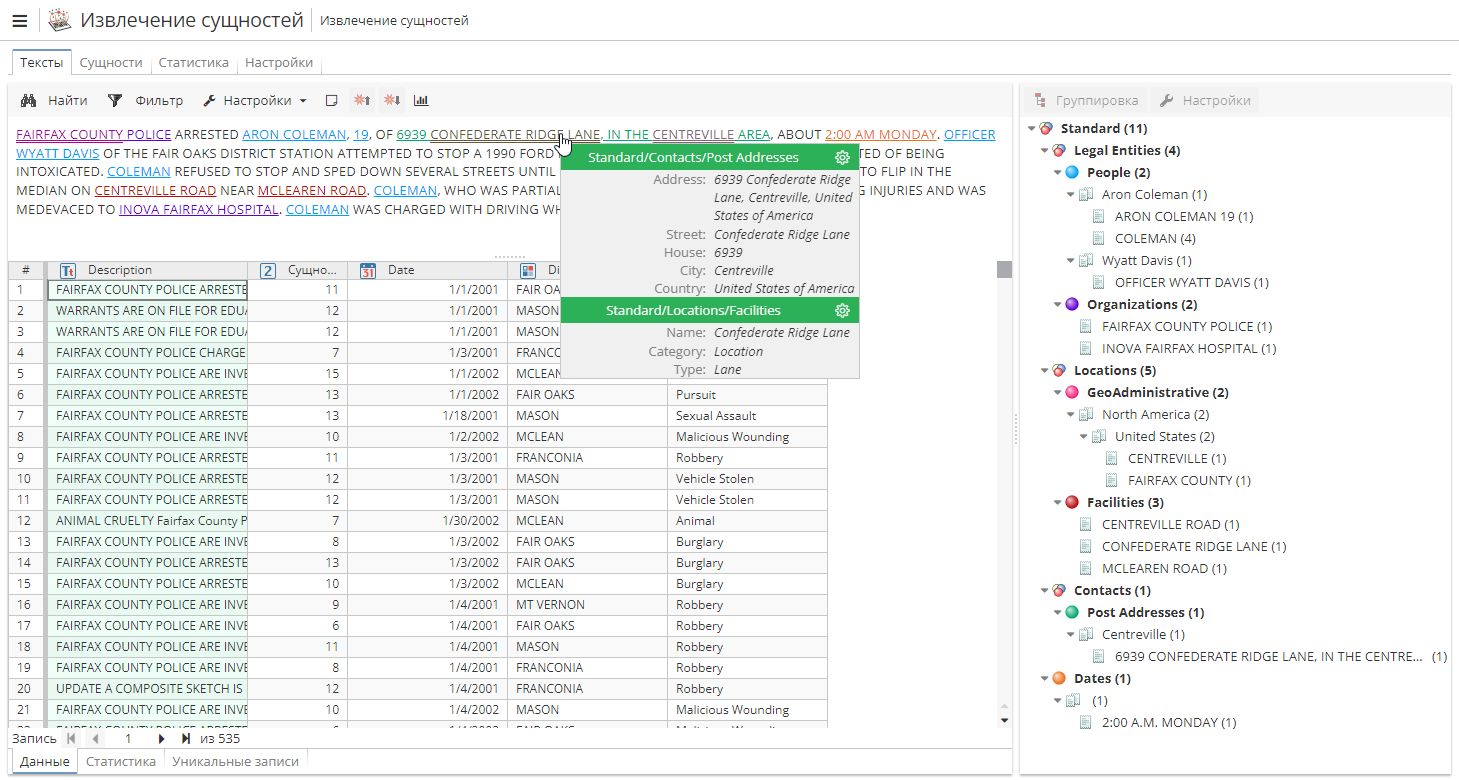Collapse the Locations (5) node
The image size is (1459, 780).
[x=1045, y=370]
